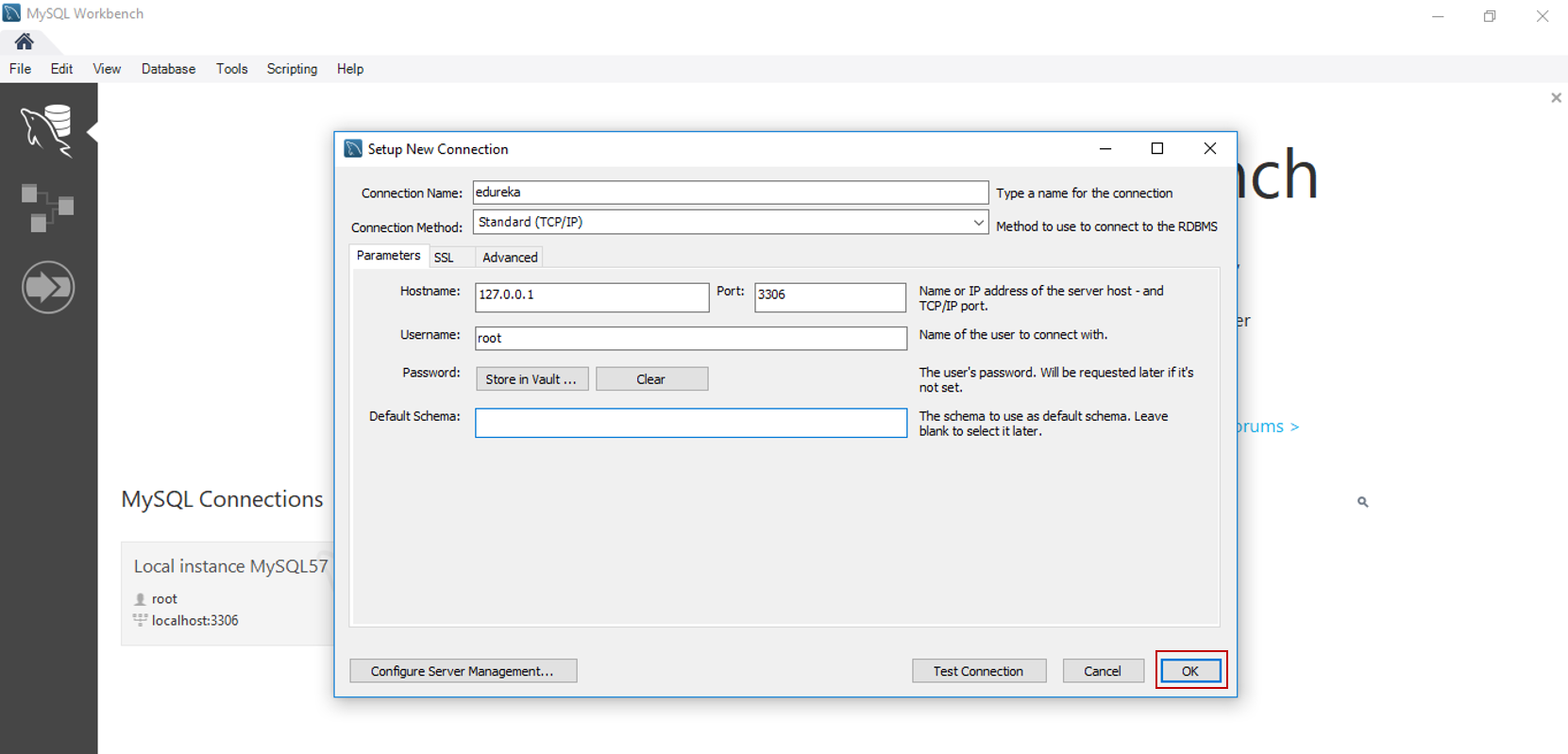
Task: Click Store in Vault button
Action: (x=532, y=378)
